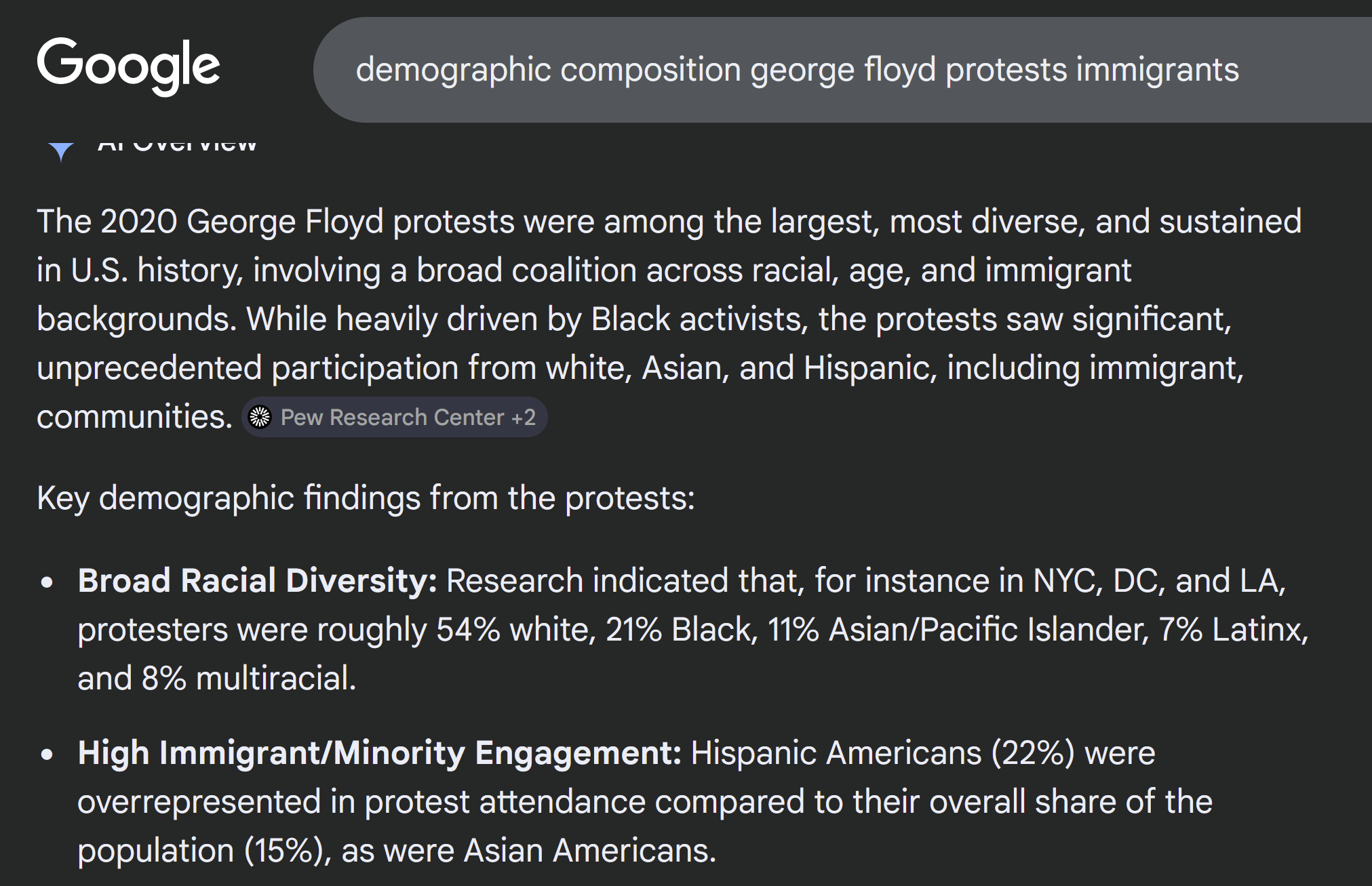1372x886 pixels.
Task: Click the Pew Research Center starburst icon
Action: click(260, 417)
